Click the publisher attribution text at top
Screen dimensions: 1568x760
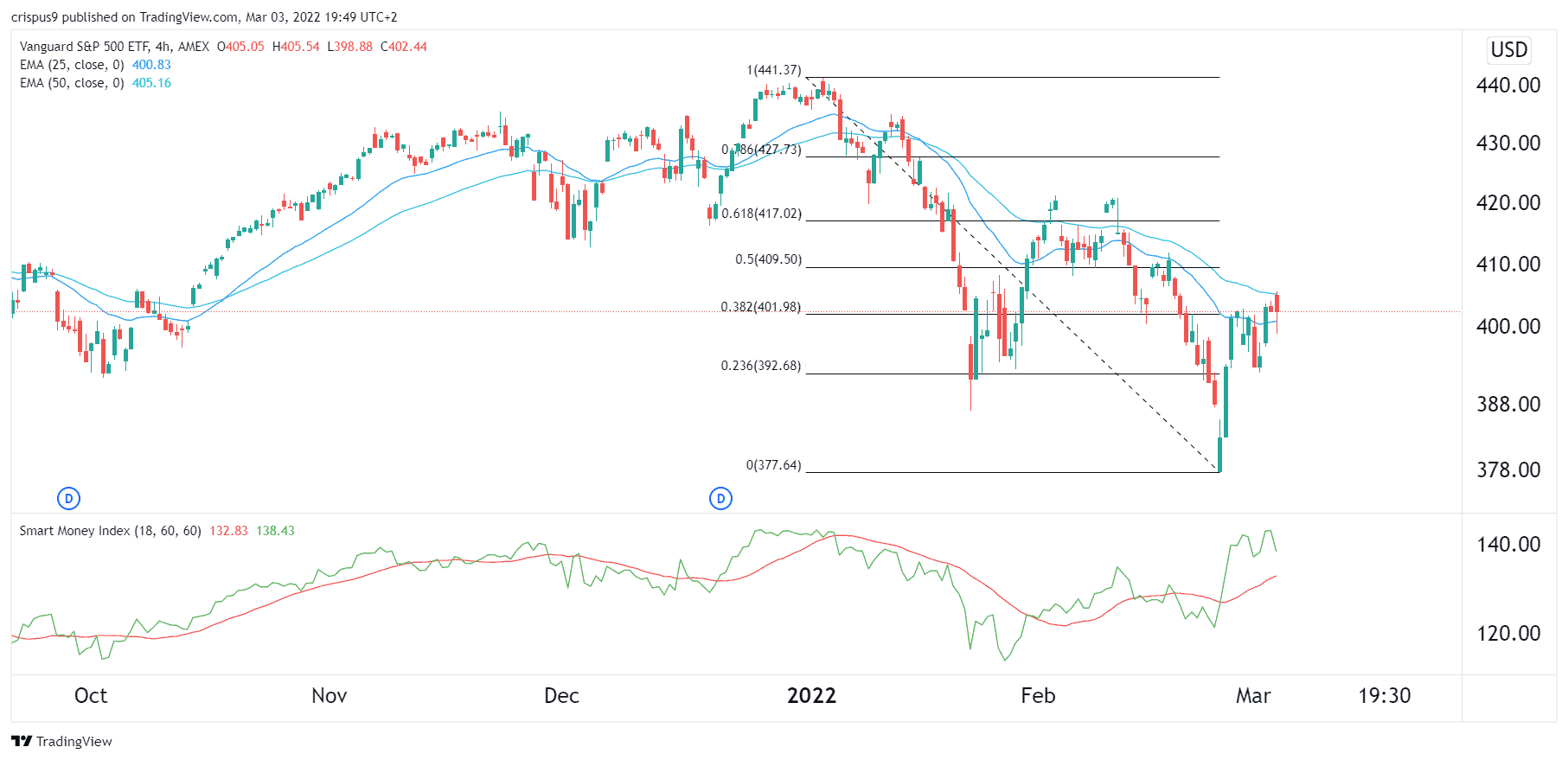204,17
